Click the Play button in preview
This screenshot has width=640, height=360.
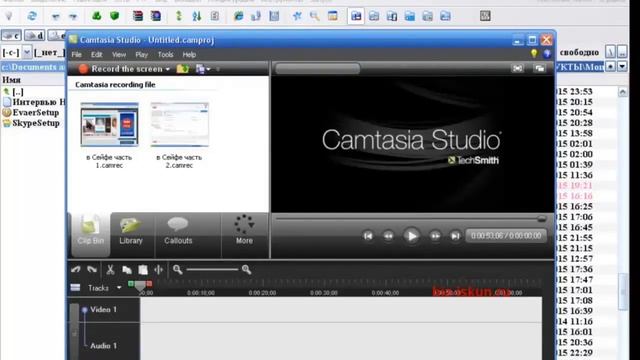(411, 236)
